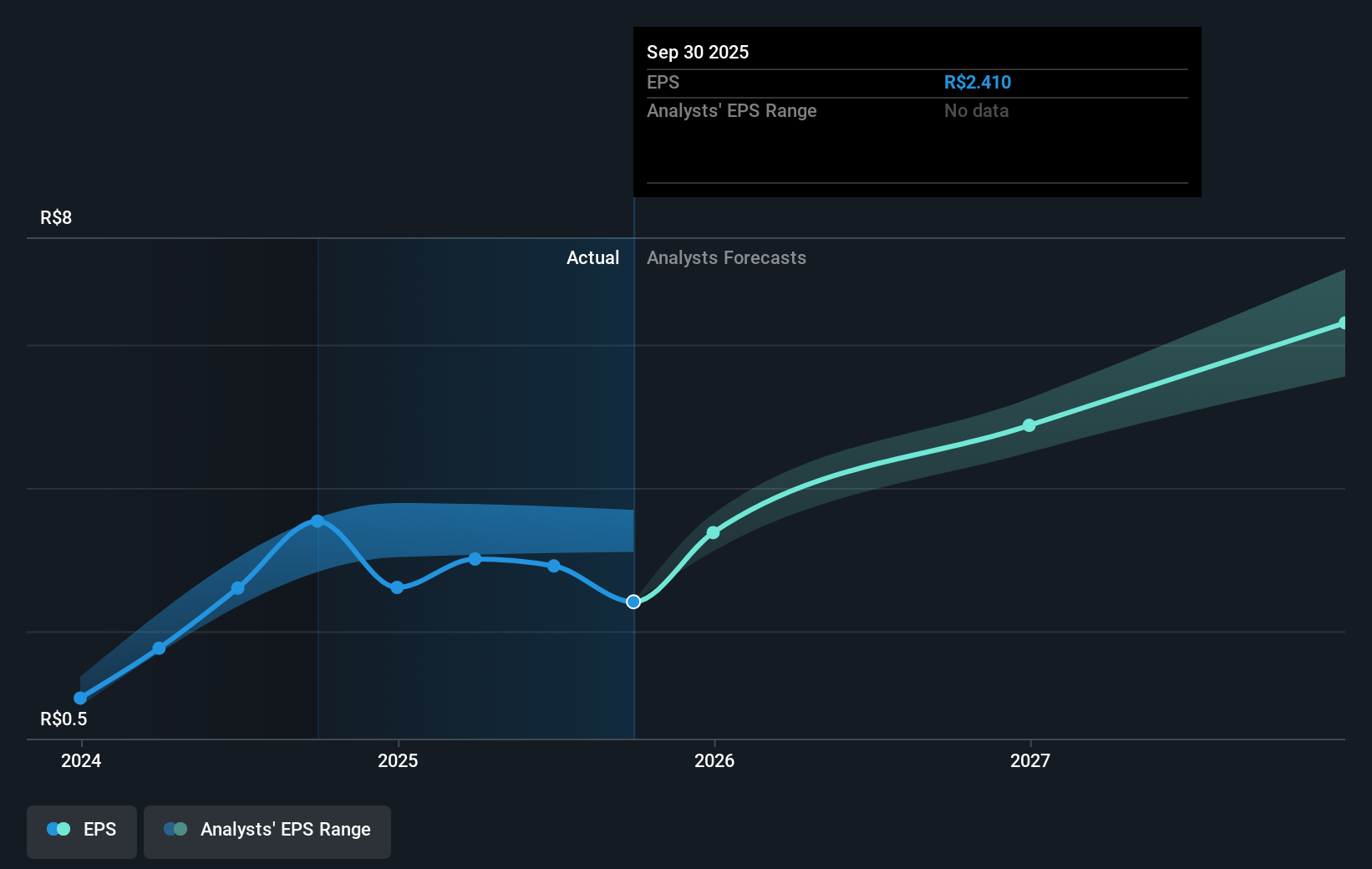Select the forecast EPS point at the 2026 tick
The width and height of the screenshot is (1372, 869).
click(713, 532)
